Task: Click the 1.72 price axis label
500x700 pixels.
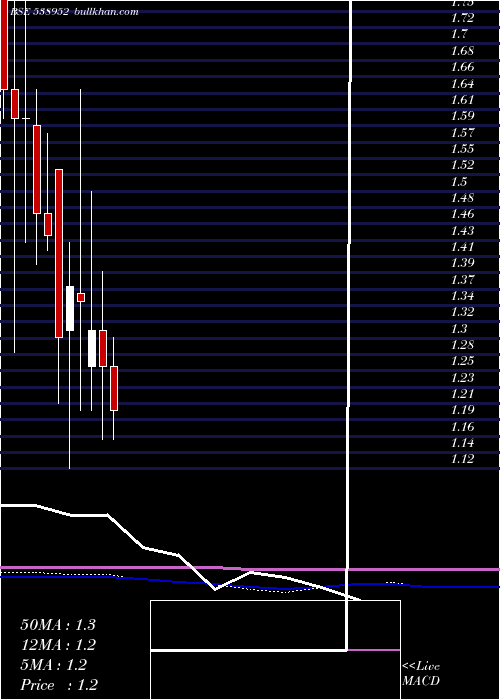Action: 462,18
